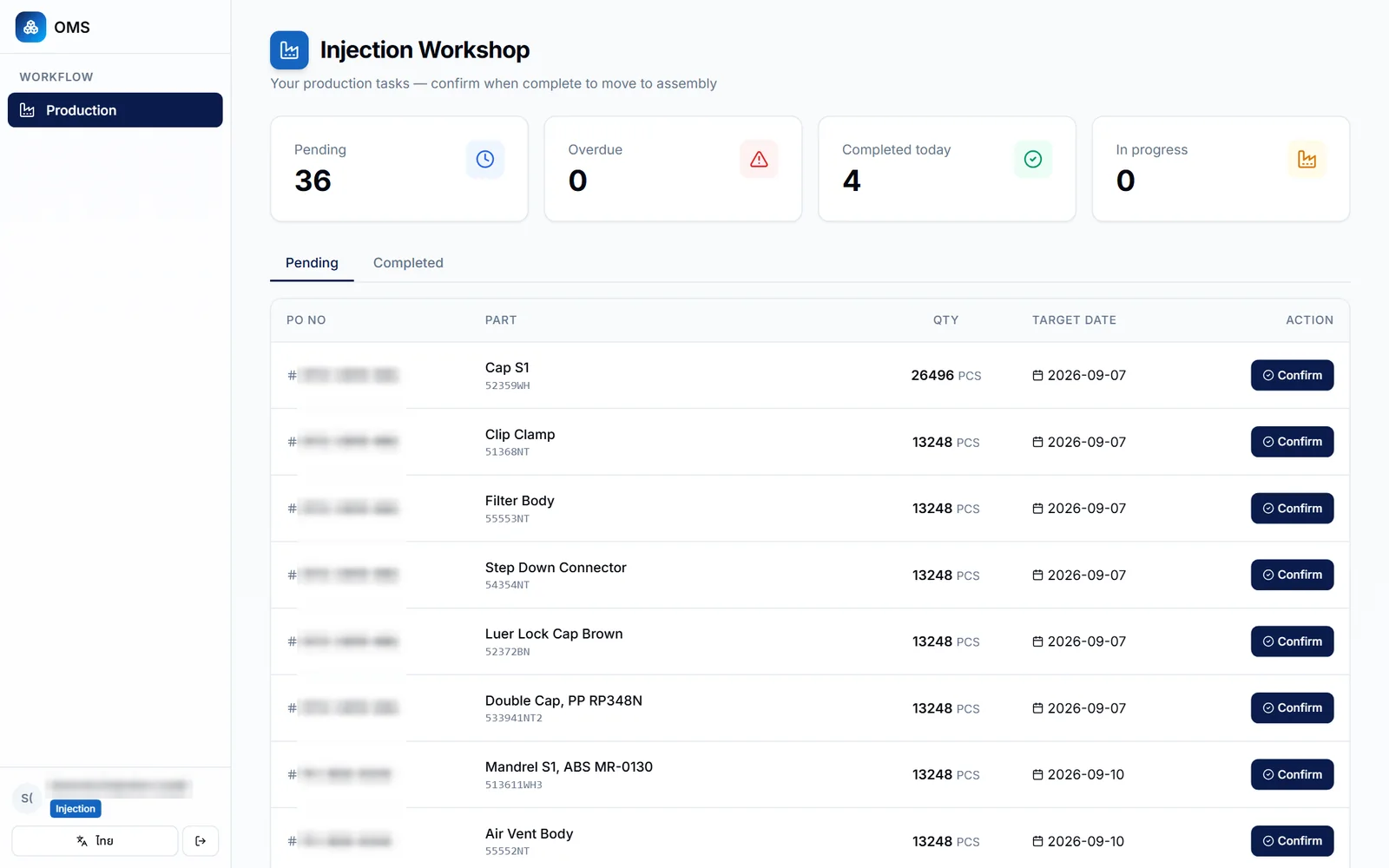The width and height of the screenshot is (1389, 868).
Task: Confirm the Double Cap, PP RP348N task
Action: [1292, 708]
